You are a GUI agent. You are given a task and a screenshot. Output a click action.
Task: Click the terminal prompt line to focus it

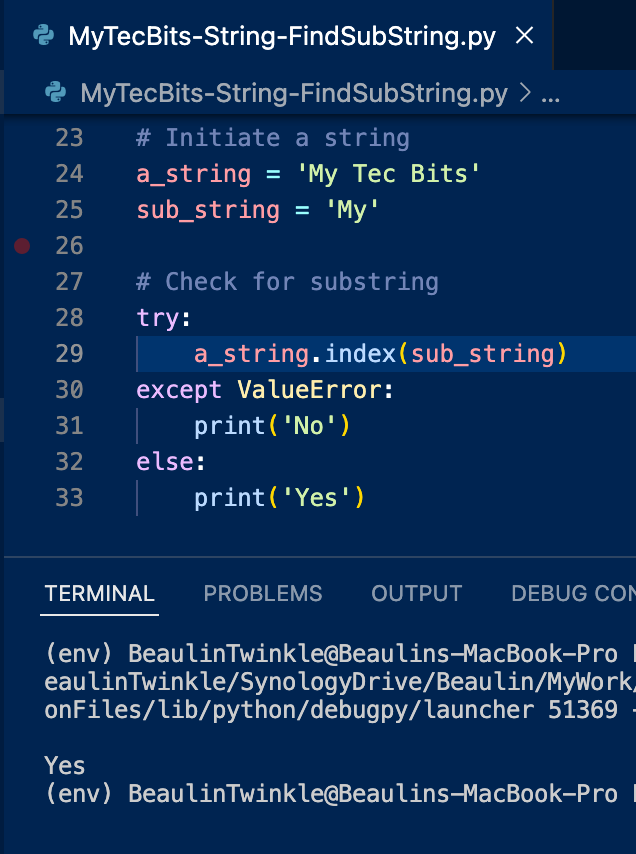(300, 794)
